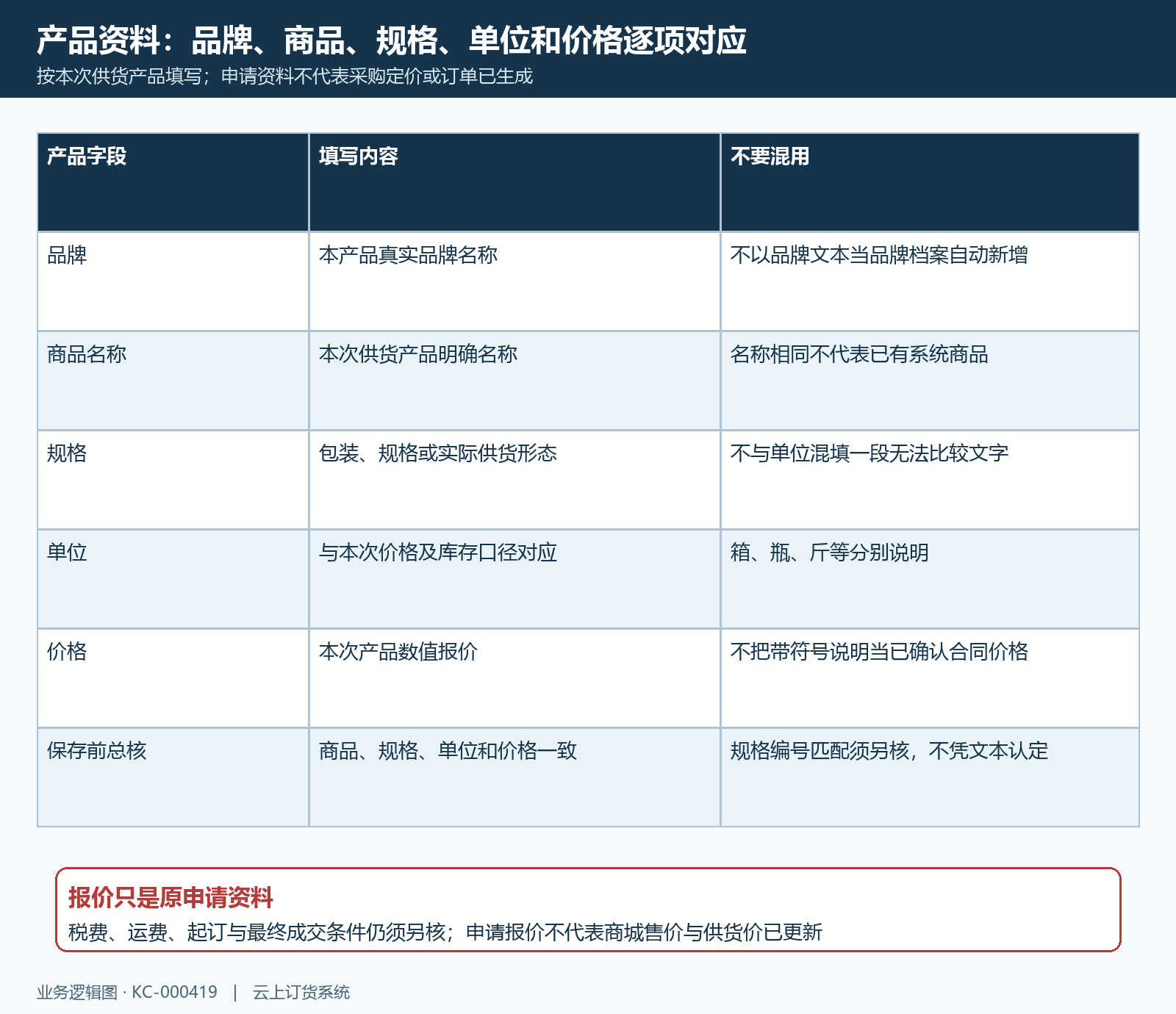Click the cell 本次供货产品明确名称
Viewport: 1176px width, 1014px height.
click(514, 381)
